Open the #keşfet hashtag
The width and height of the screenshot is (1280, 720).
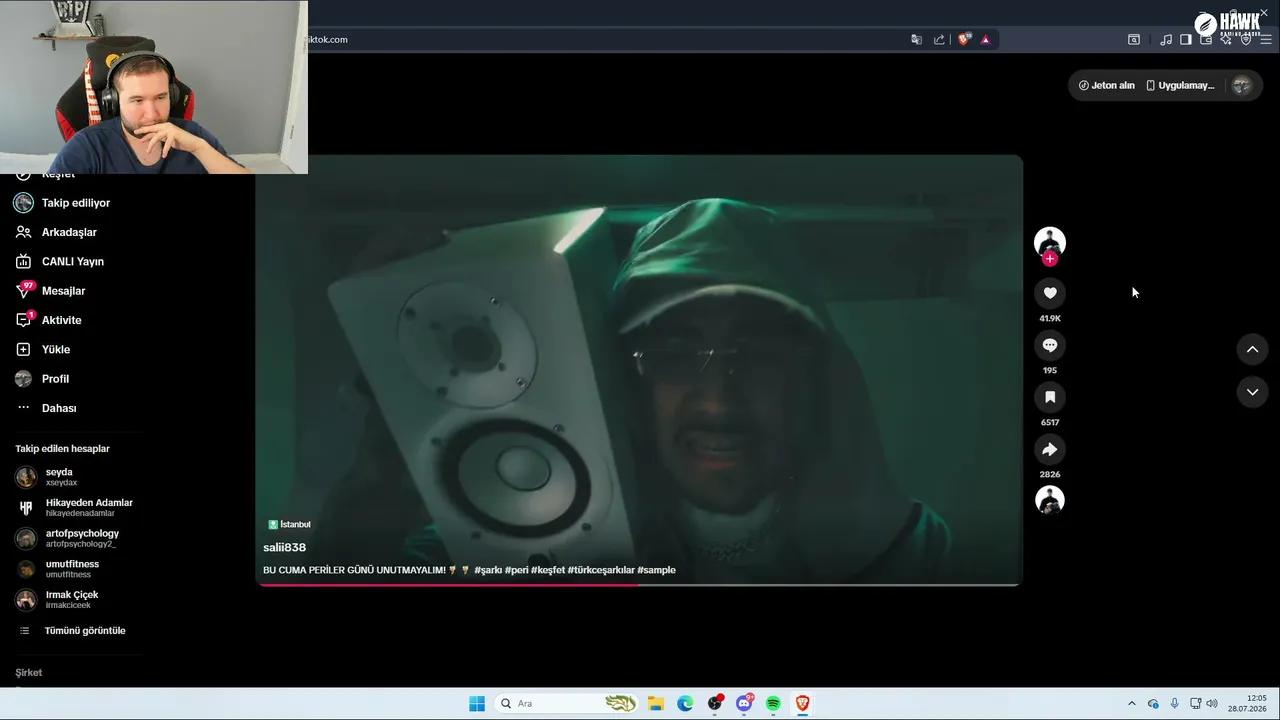point(547,570)
